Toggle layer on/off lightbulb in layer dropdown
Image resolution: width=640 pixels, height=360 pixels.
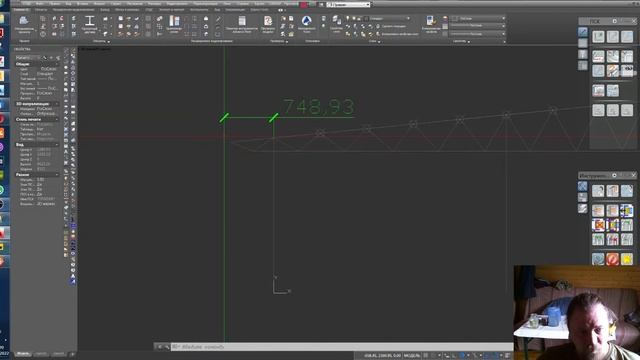pyautogui.click(x=348, y=18)
